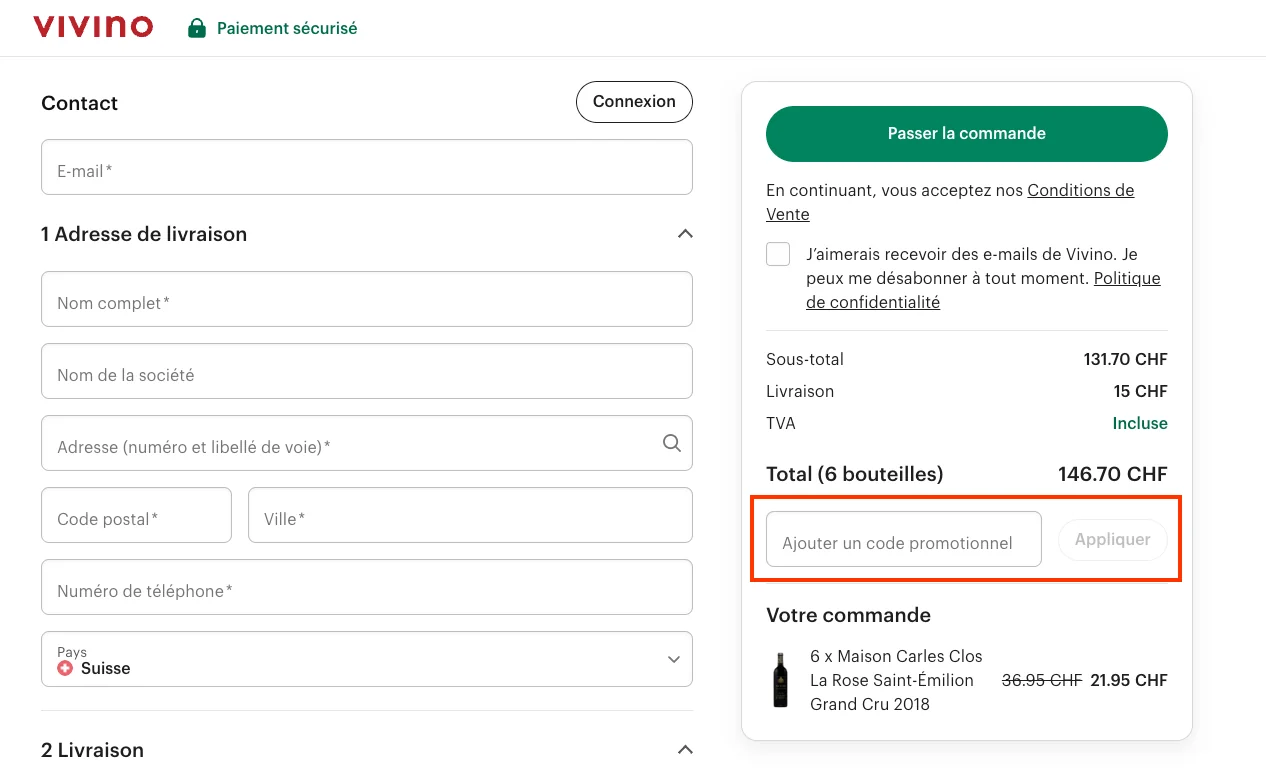Focus the Nom de la société field
Image resolution: width=1266 pixels, height=777 pixels.
click(367, 371)
